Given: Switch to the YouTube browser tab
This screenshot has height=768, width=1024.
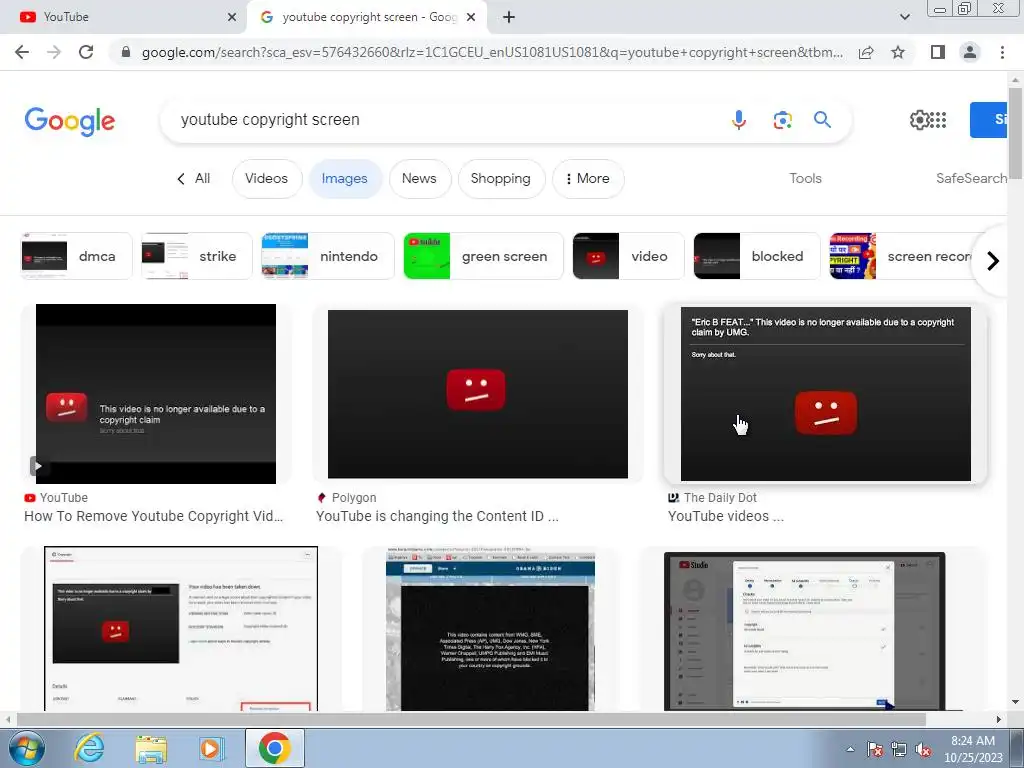Looking at the screenshot, I should click(123, 17).
